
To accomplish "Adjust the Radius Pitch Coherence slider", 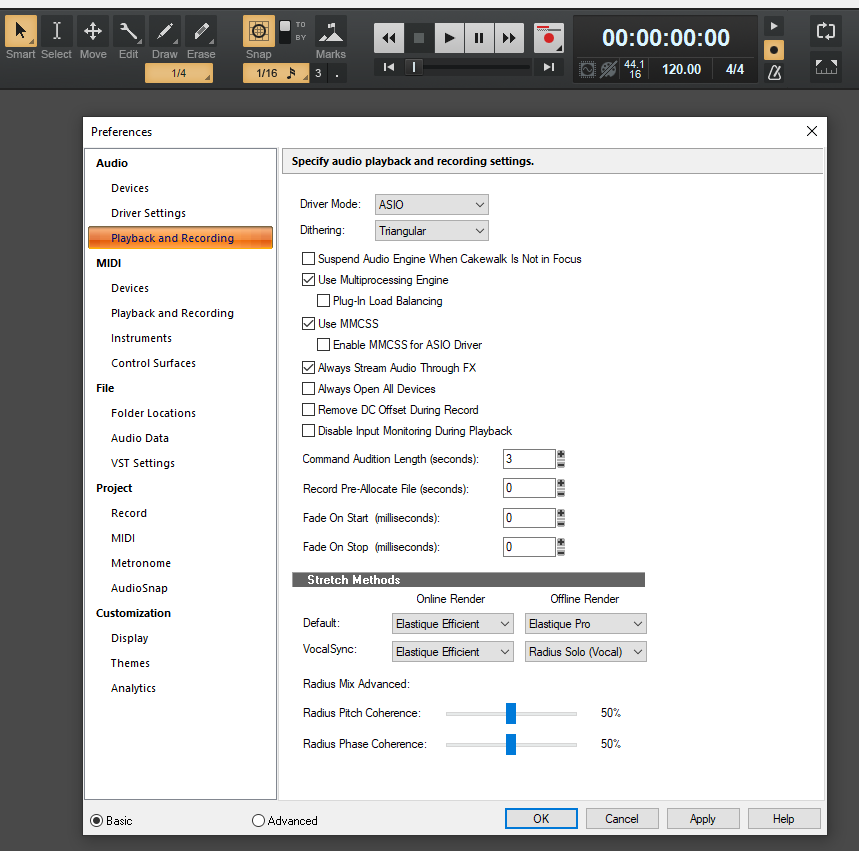I will (x=511, y=713).
